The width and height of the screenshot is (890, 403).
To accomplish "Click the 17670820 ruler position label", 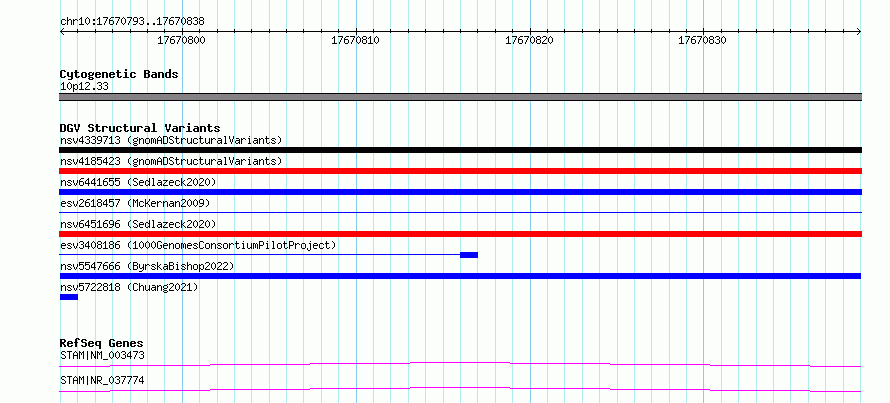I will pyautogui.click(x=529, y=40).
